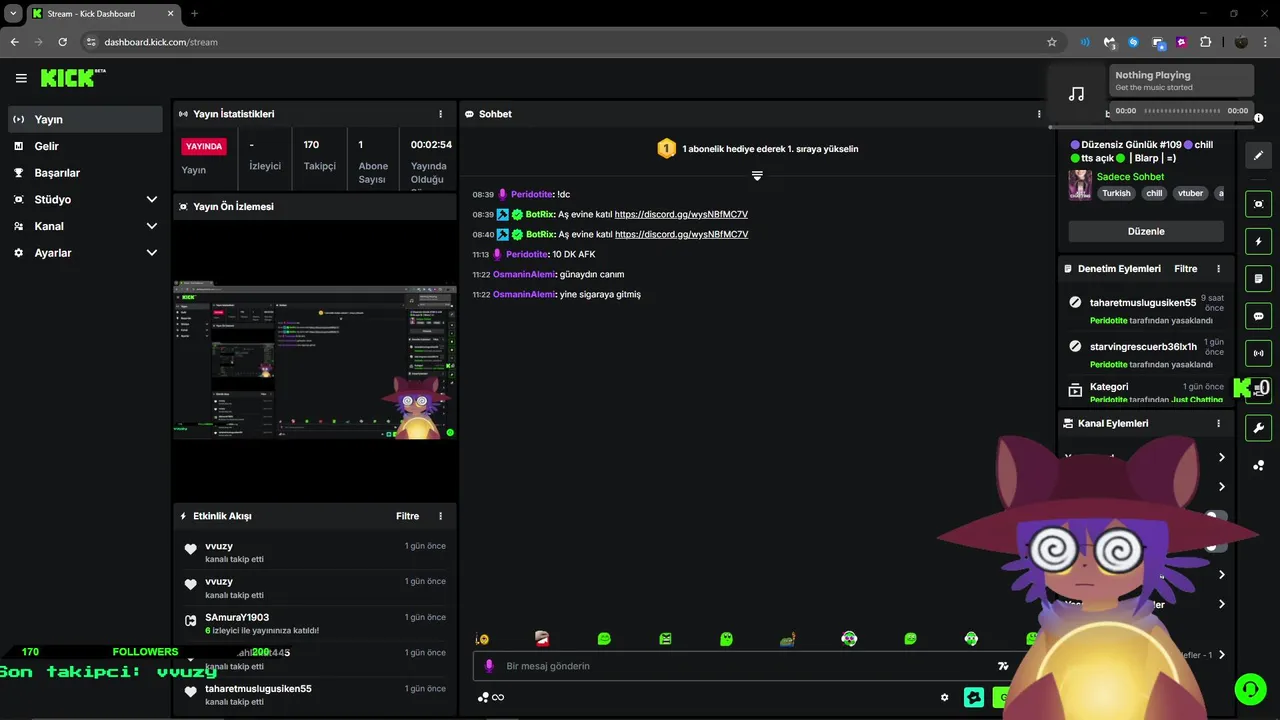Screen dimensions: 1280x720
Task: Click the SAmuraY1903 activity entry
Action: click(x=315, y=623)
